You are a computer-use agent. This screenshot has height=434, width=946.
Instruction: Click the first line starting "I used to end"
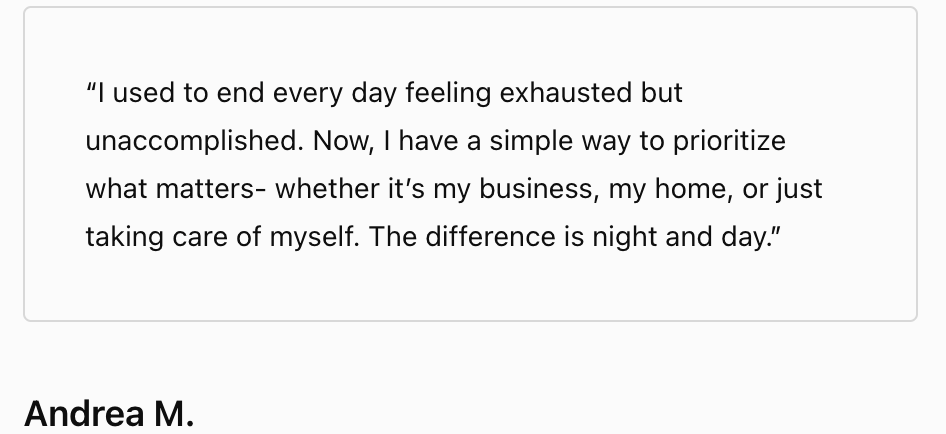coord(384,94)
